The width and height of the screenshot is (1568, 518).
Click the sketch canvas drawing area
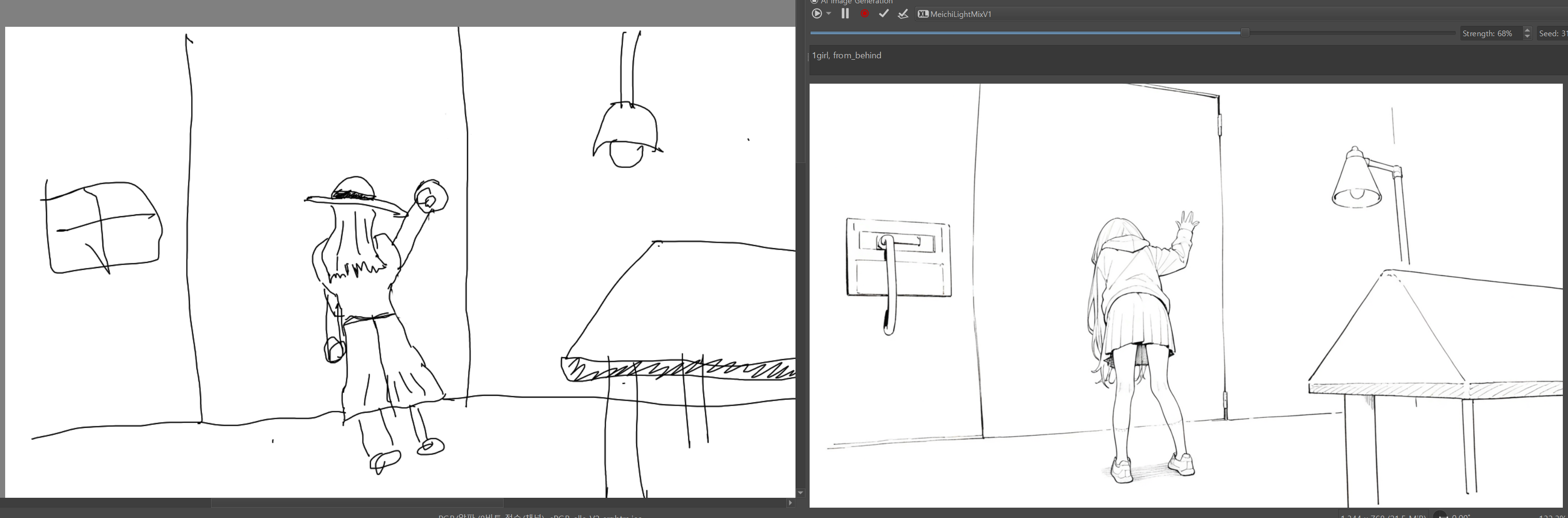400,262
